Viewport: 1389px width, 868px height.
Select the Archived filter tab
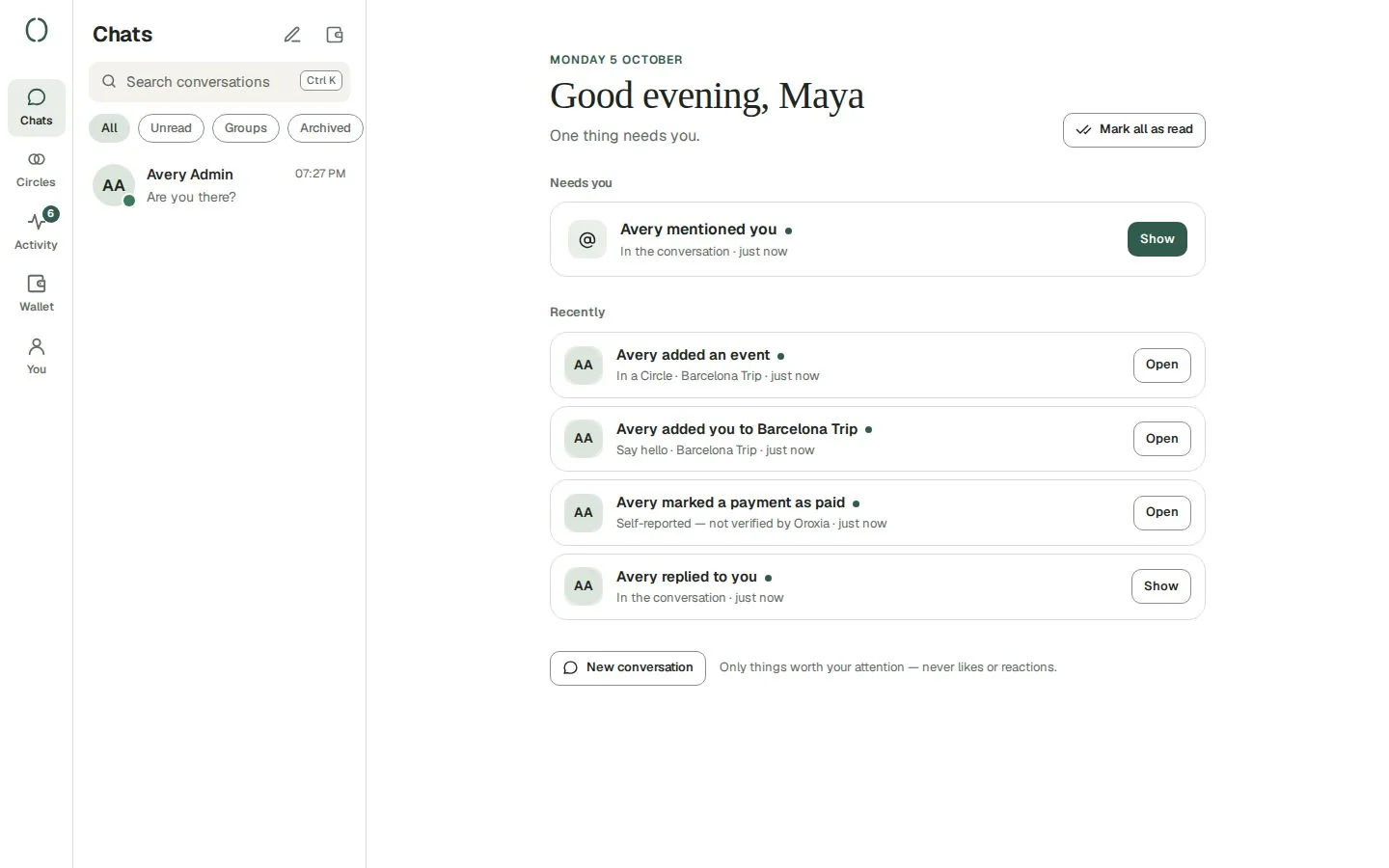pyautogui.click(x=325, y=128)
